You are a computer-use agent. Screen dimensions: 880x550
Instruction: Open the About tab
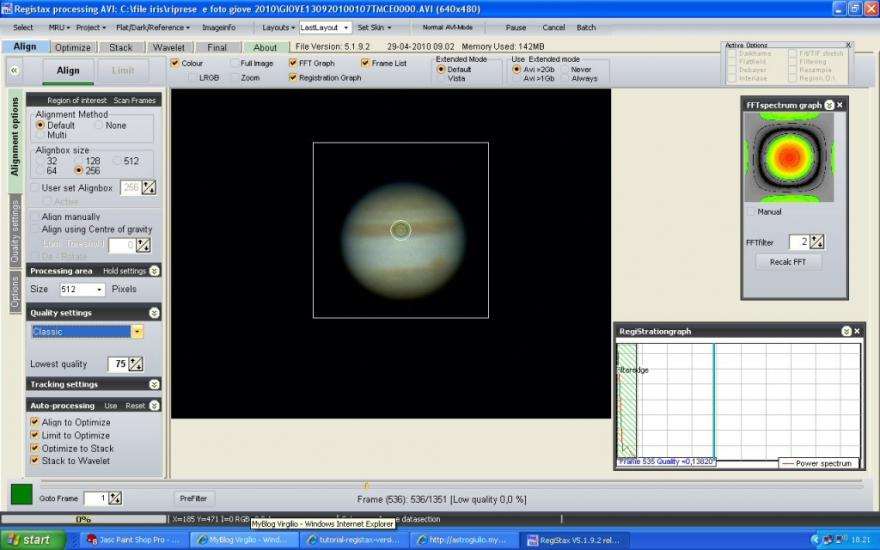click(265, 48)
